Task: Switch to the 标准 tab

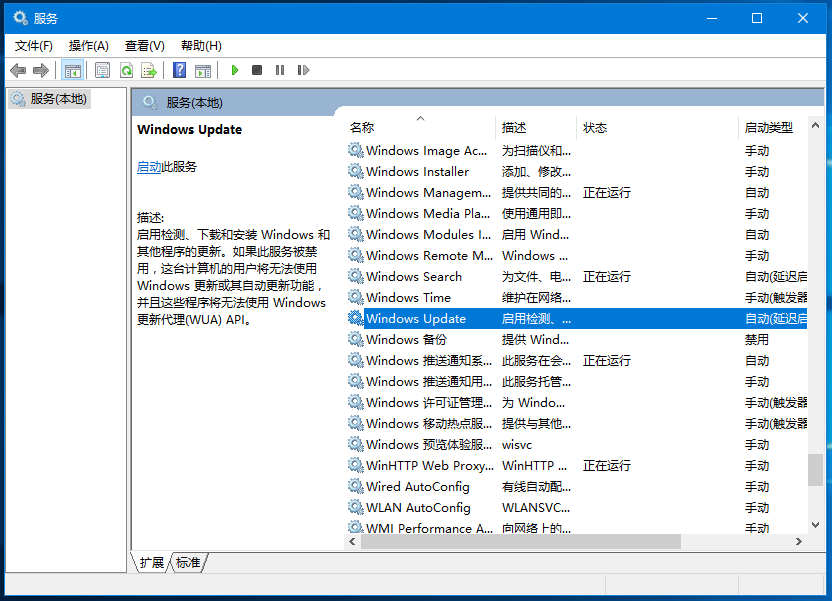Action: tap(188, 563)
